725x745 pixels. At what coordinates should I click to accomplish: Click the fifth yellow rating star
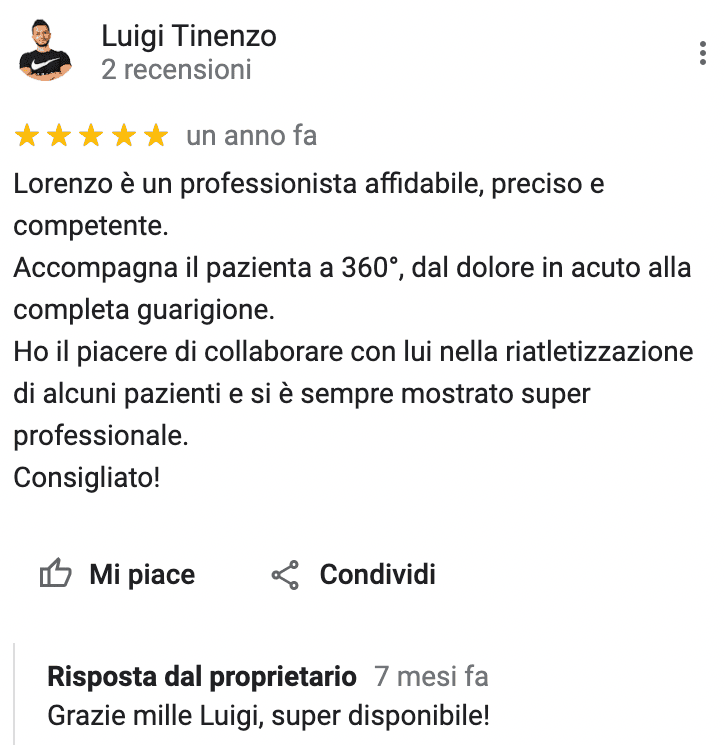click(156, 135)
